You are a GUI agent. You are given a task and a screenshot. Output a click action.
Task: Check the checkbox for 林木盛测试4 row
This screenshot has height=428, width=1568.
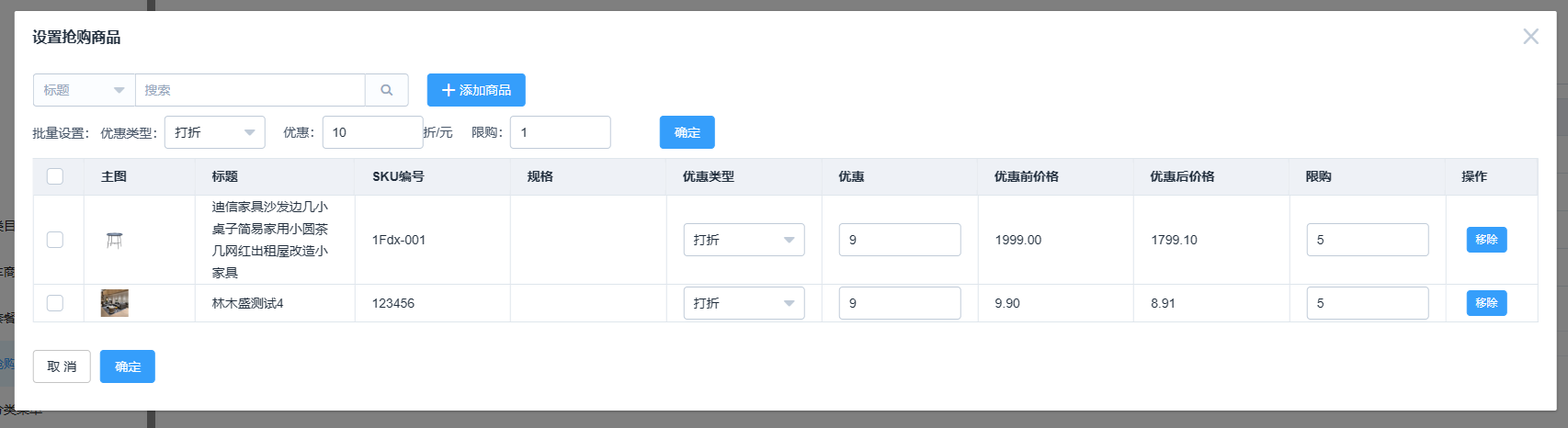pos(55,303)
